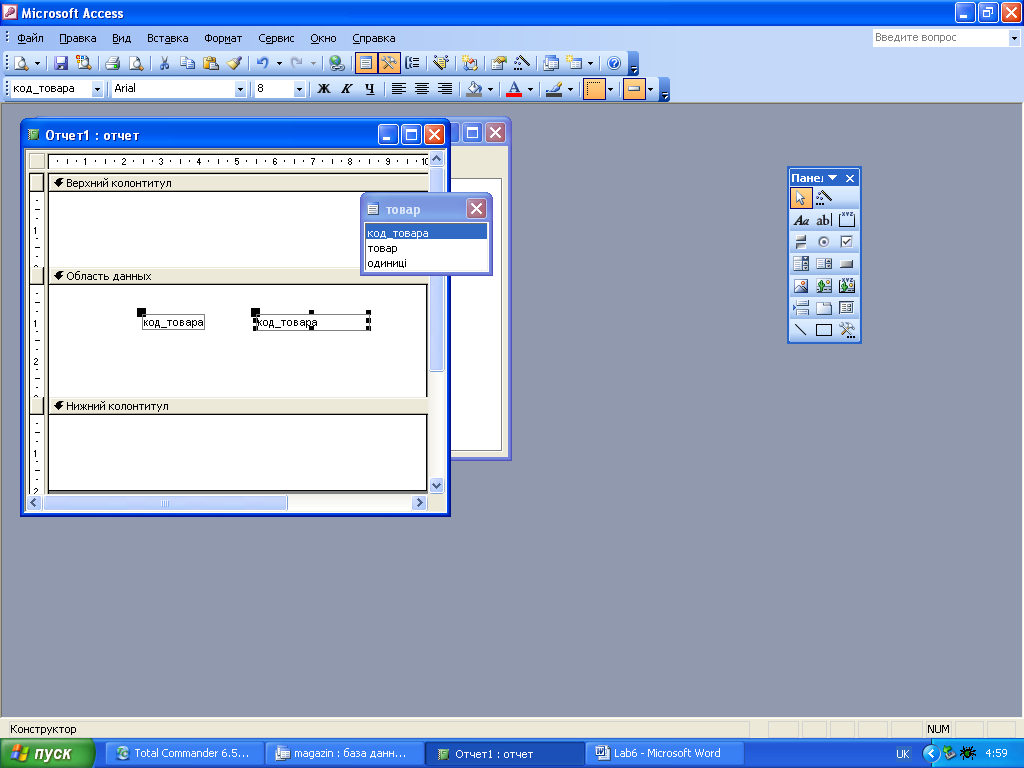The image size is (1024, 768).
Task: Choose the Combo Box tool in the toolbox
Action: coord(801,264)
